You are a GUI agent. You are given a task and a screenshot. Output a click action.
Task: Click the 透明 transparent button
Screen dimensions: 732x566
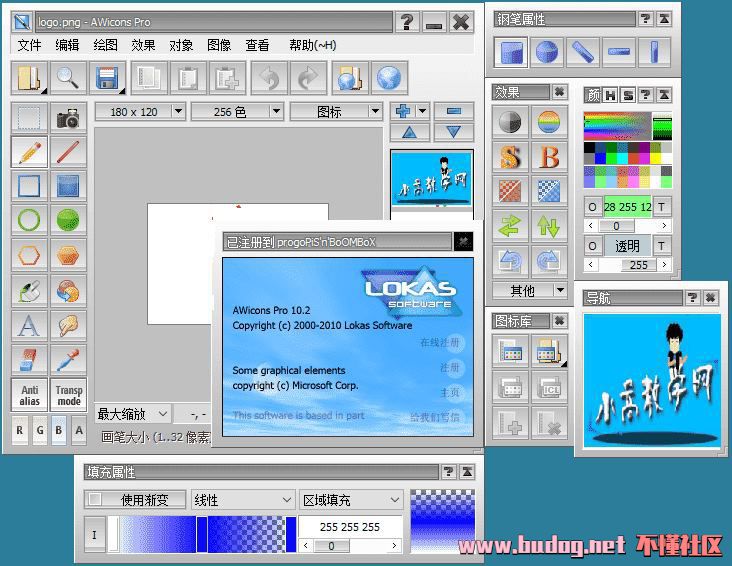tap(627, 246)
